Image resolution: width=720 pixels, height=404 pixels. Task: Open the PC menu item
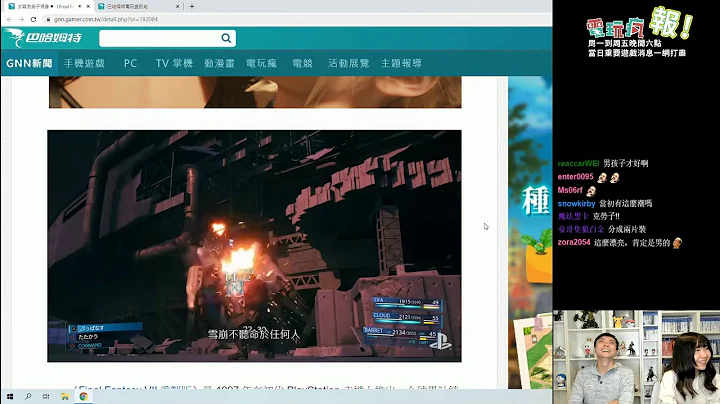(x=130, y=63)
